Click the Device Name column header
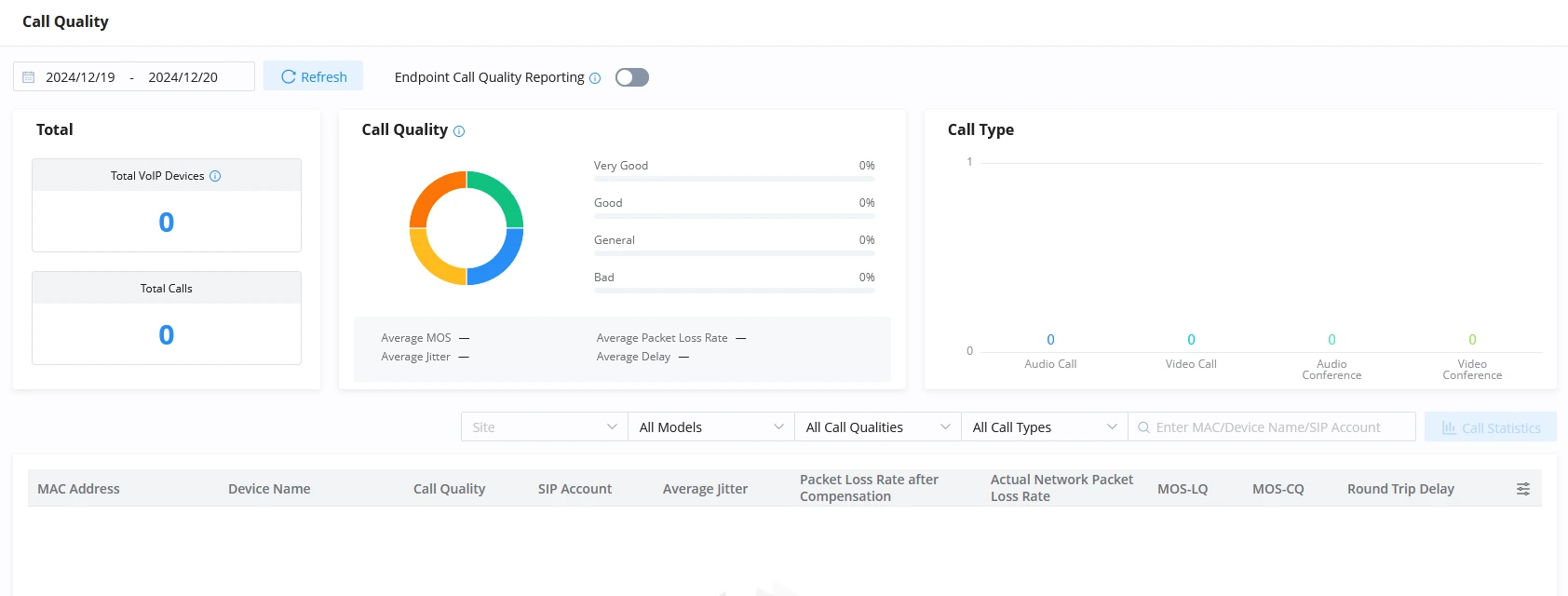1568x596 pixels. tap(269, 489)
